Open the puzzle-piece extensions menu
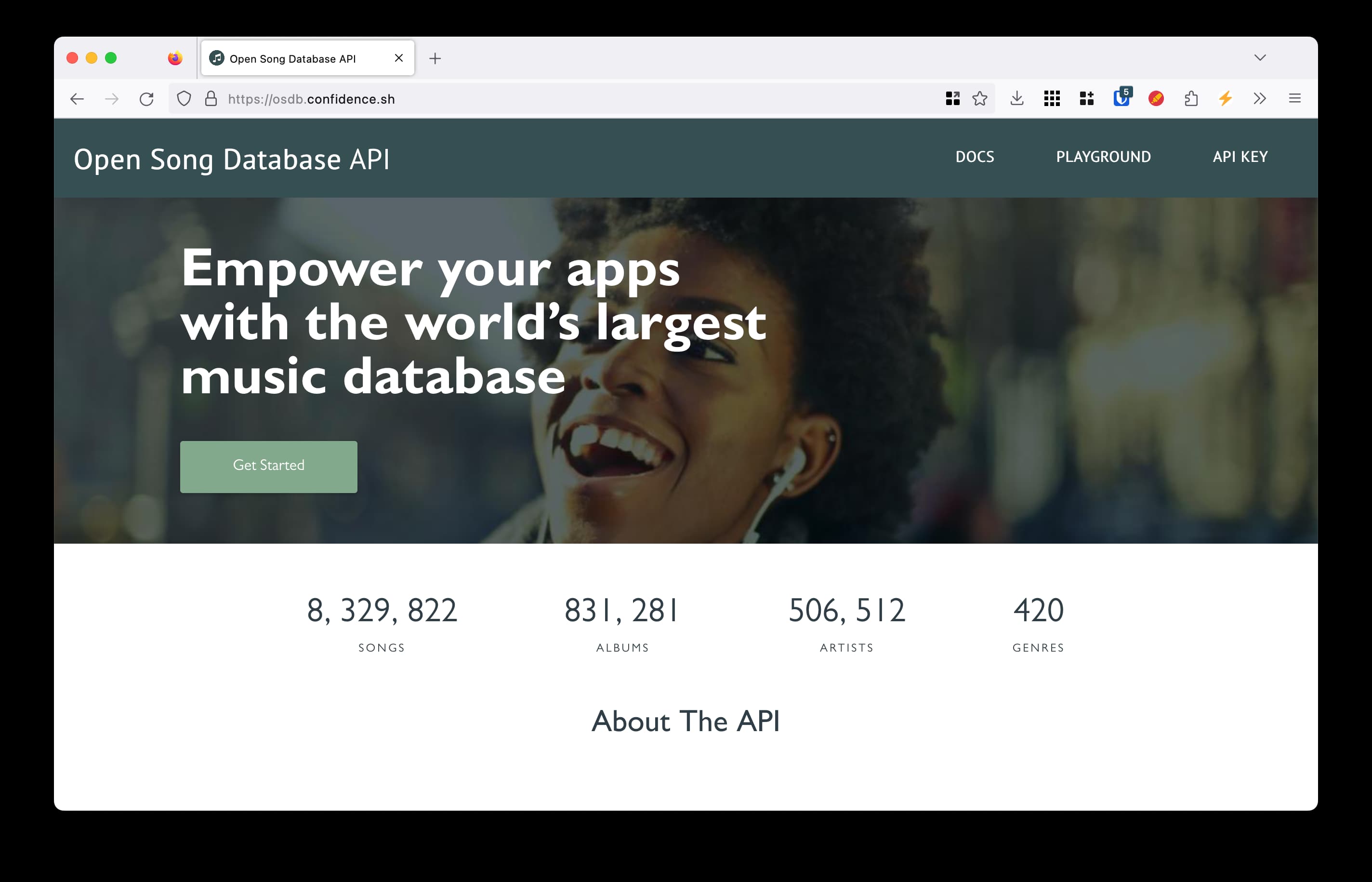Screen dimensions: 1372x882 tap(1190, 98)
